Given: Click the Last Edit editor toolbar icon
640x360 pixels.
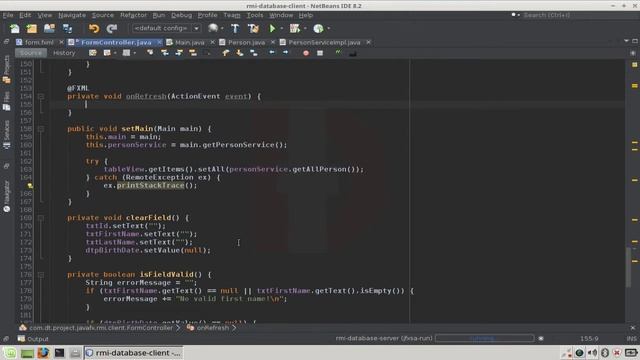Looking at the screenshot, I should 93,53.
